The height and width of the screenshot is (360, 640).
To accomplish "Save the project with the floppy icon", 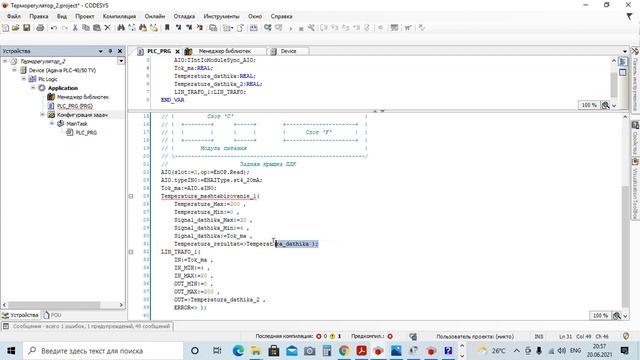I will (x=27, y=28).
